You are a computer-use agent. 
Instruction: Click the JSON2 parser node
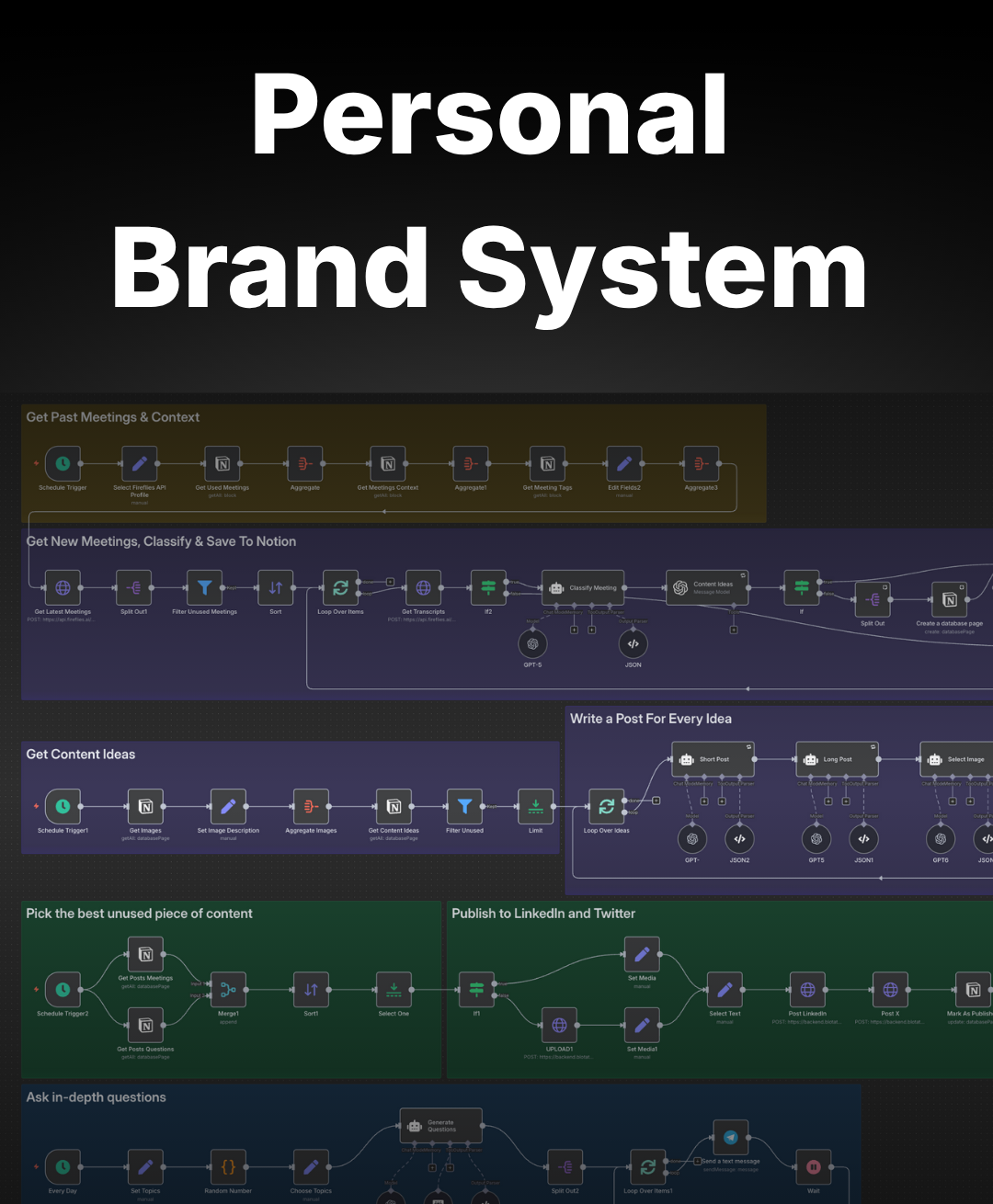739,838
